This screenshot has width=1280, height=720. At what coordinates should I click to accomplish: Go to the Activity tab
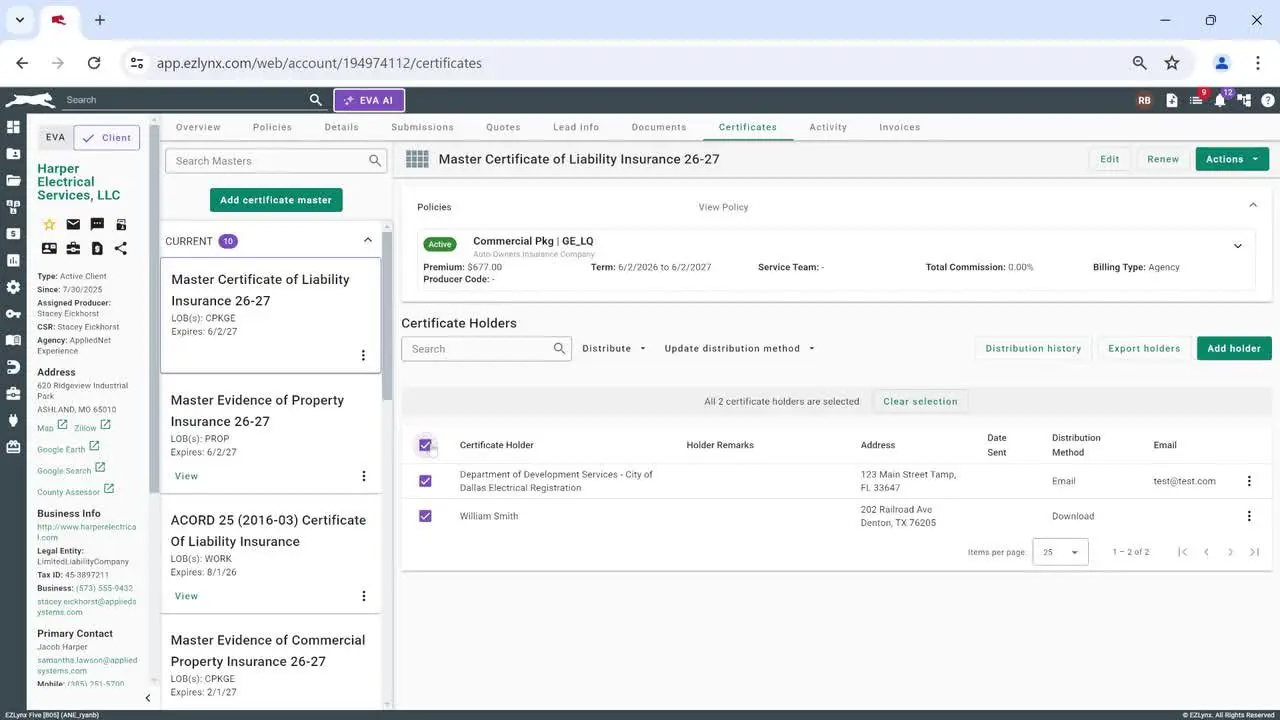tap(828, 127)
